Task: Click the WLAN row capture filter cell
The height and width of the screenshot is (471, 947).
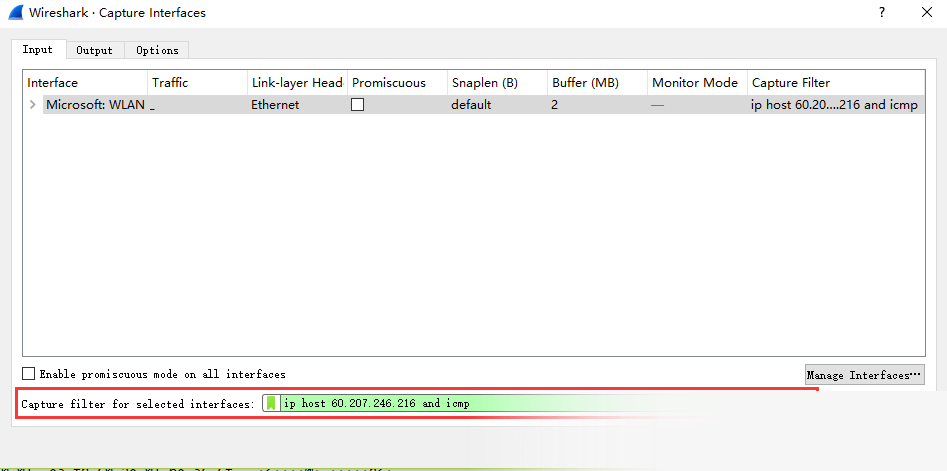Action: pos(834,104)
